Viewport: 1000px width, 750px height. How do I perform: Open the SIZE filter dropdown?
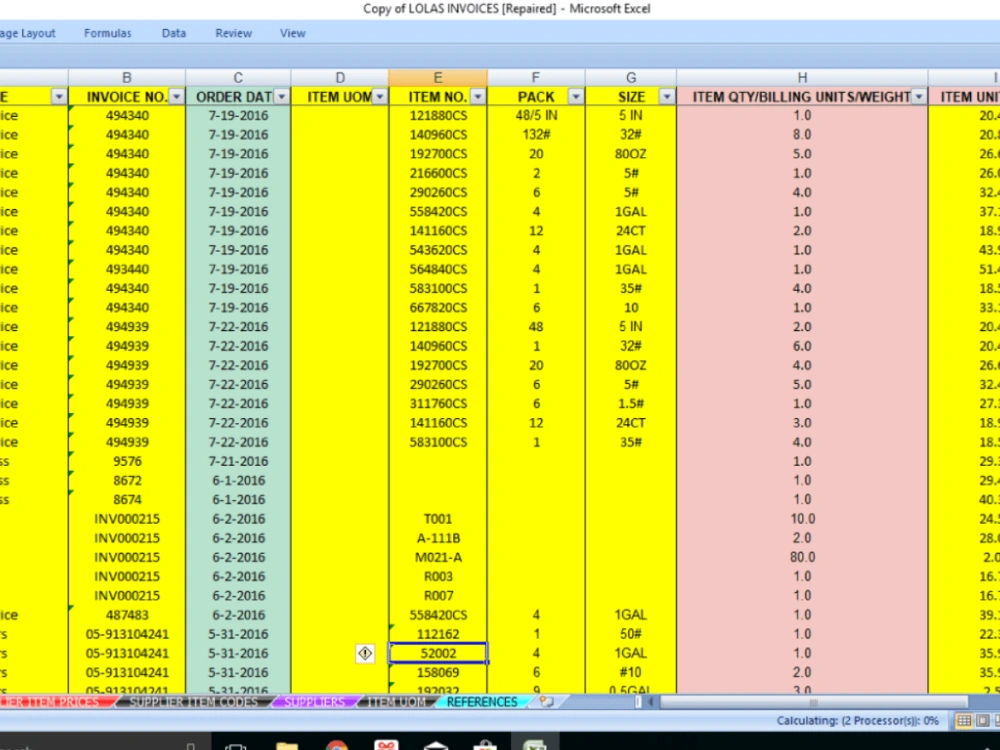(x=666, y=96)
